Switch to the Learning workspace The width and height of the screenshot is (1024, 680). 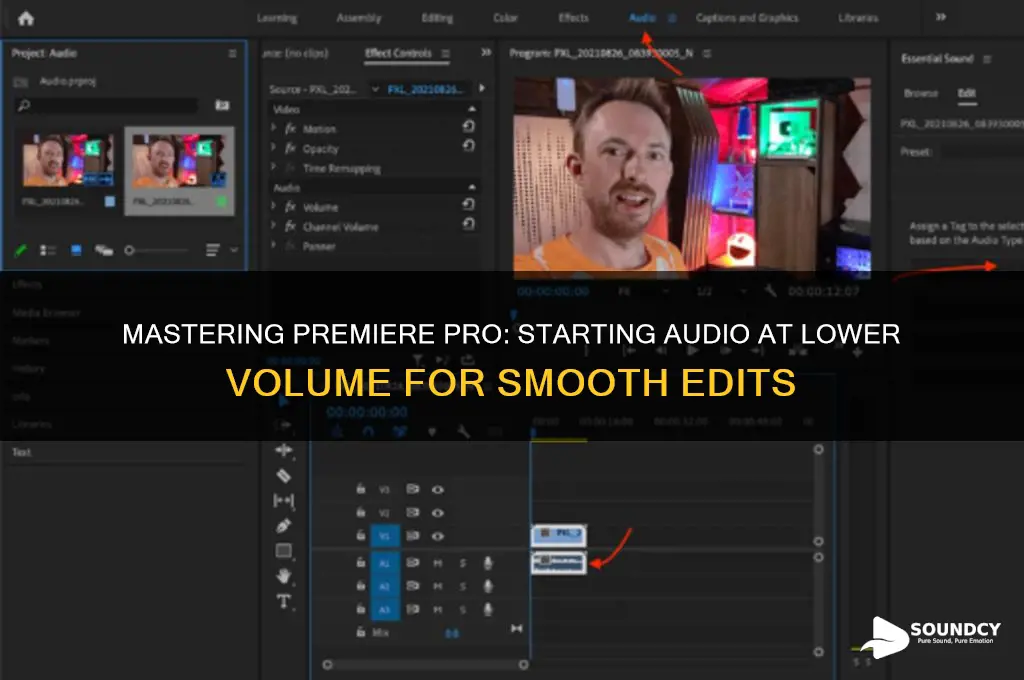point(277,18)
